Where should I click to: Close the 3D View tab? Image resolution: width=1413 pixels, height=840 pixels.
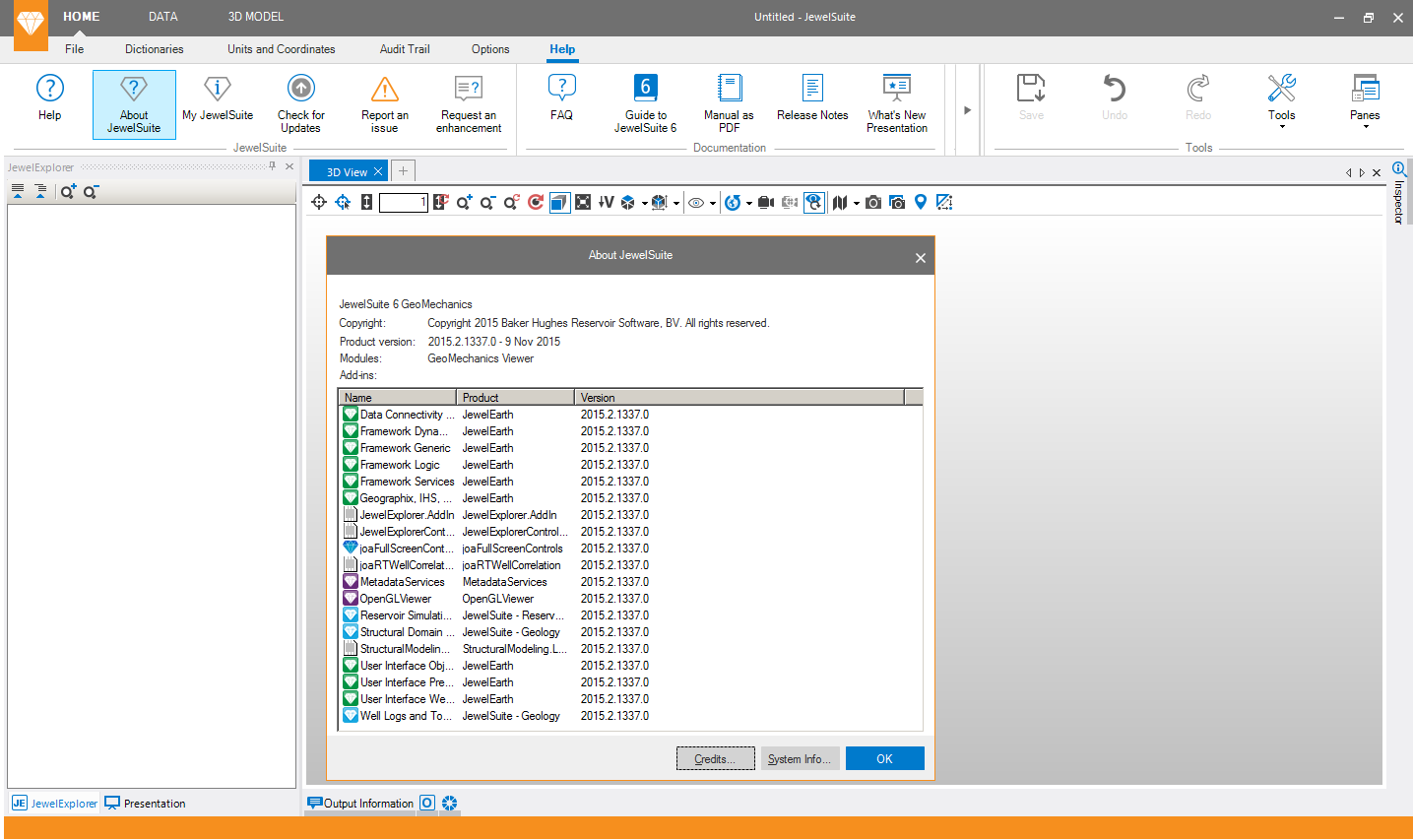[x=377, y=171]
